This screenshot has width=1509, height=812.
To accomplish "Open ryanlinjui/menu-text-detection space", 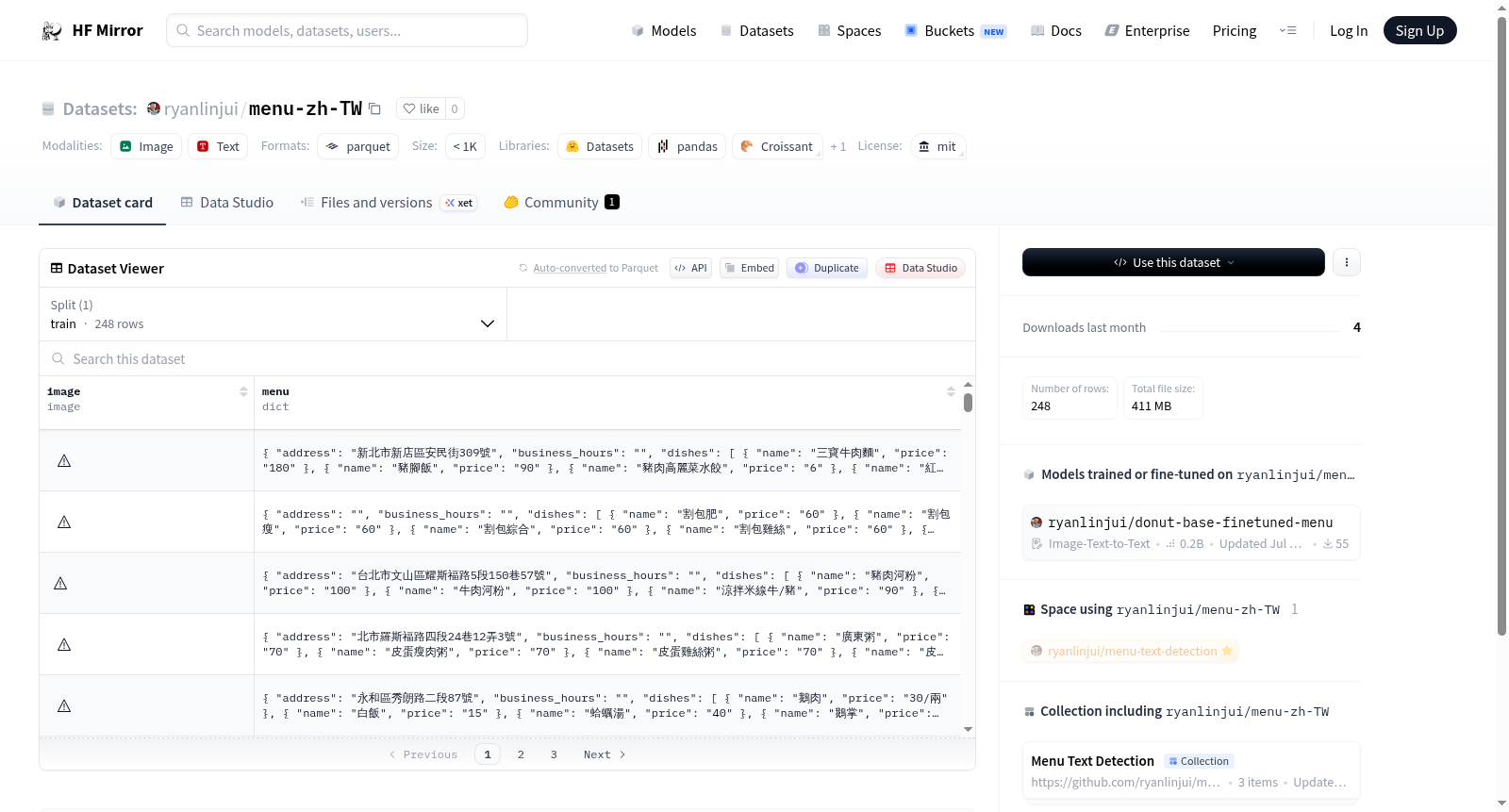I will pos(1131,651).
